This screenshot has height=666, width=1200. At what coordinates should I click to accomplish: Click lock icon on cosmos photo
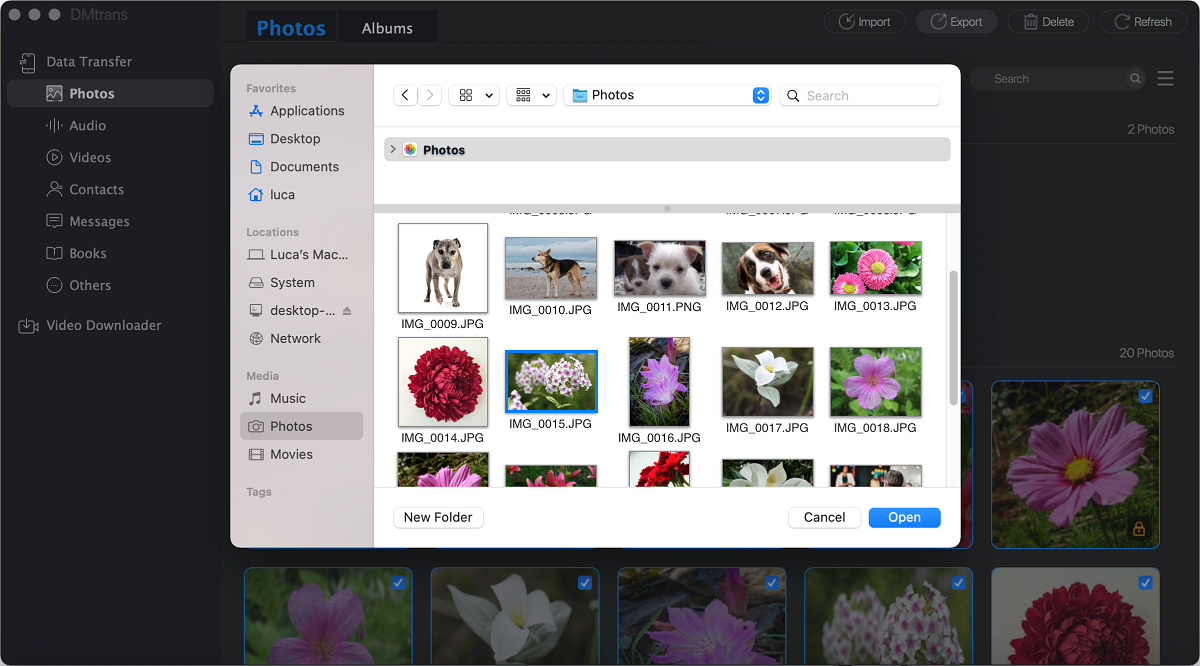point(1139,529)
